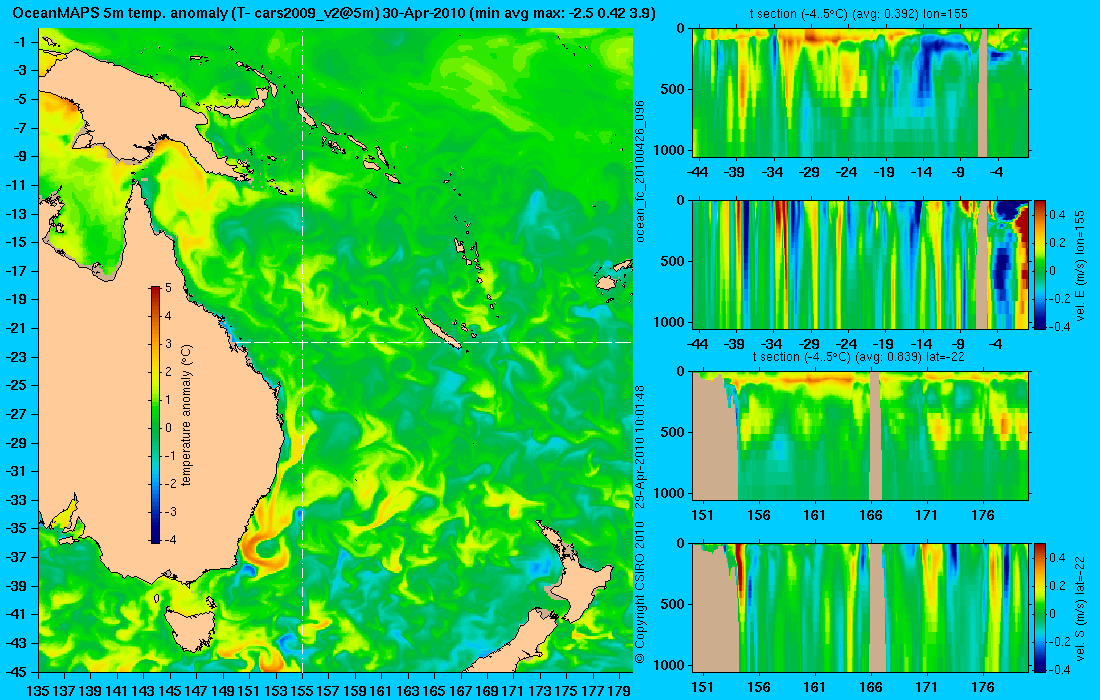Click the '1000' depth tick of vel. S plot
1100x700 pixels.
pos(671,664)
